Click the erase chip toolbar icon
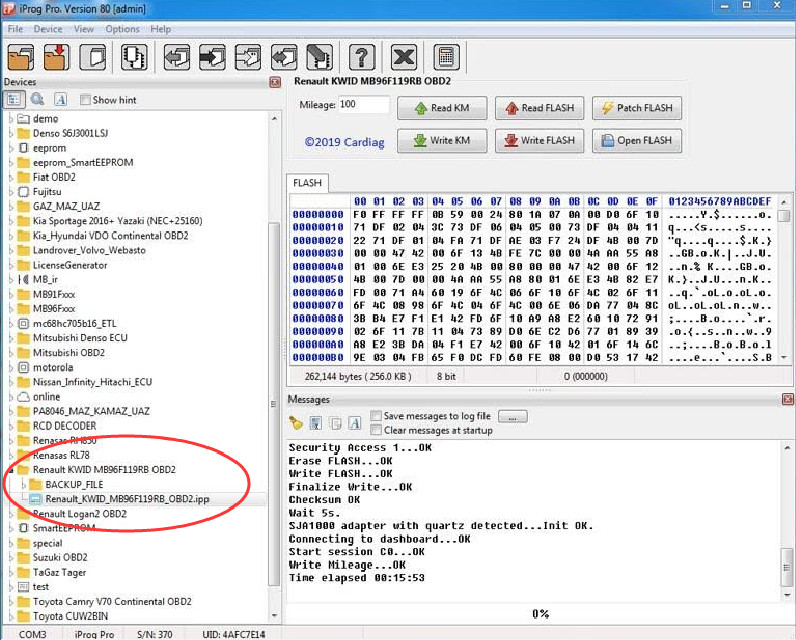Image resolution: width=796 pixels, height=640 pixels. (x=319, y=57)
